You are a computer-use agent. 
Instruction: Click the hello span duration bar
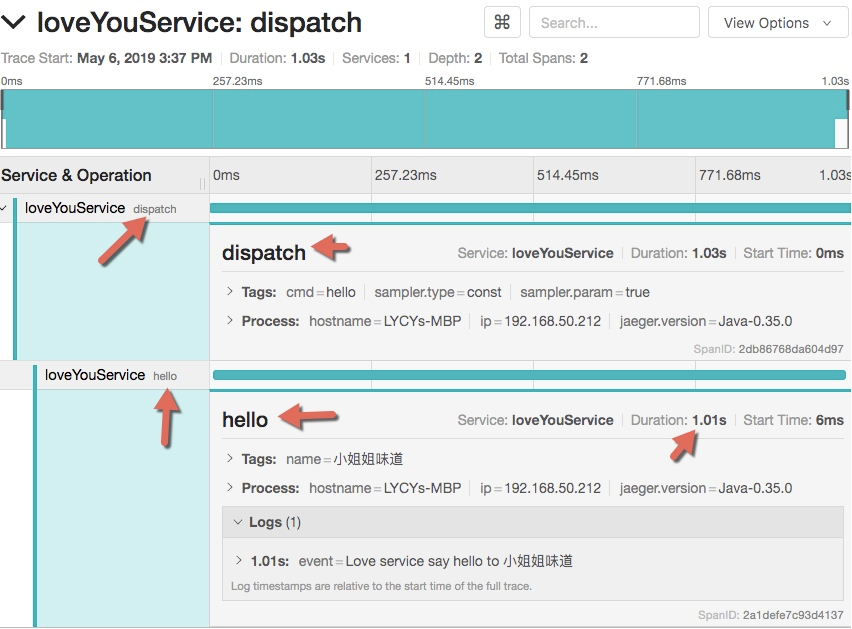coord(530,375)
